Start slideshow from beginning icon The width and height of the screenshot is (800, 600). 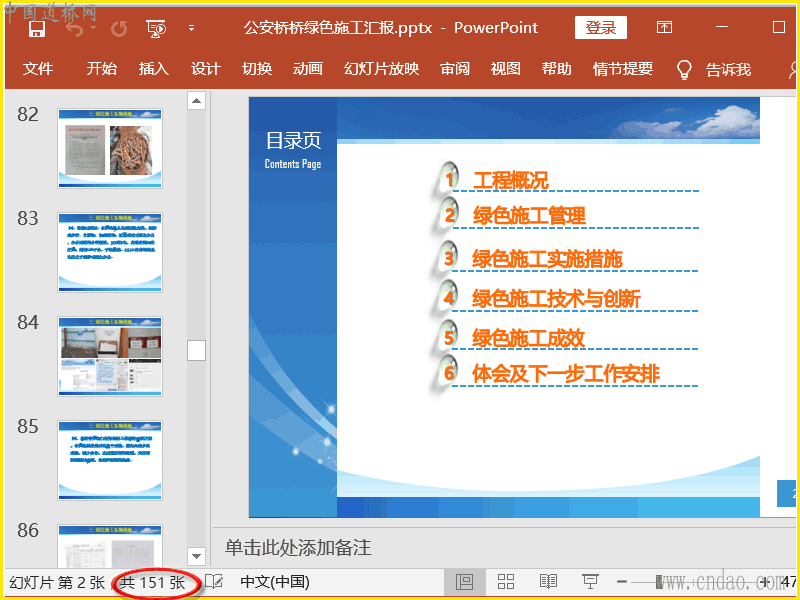click(x=156, y=29)
